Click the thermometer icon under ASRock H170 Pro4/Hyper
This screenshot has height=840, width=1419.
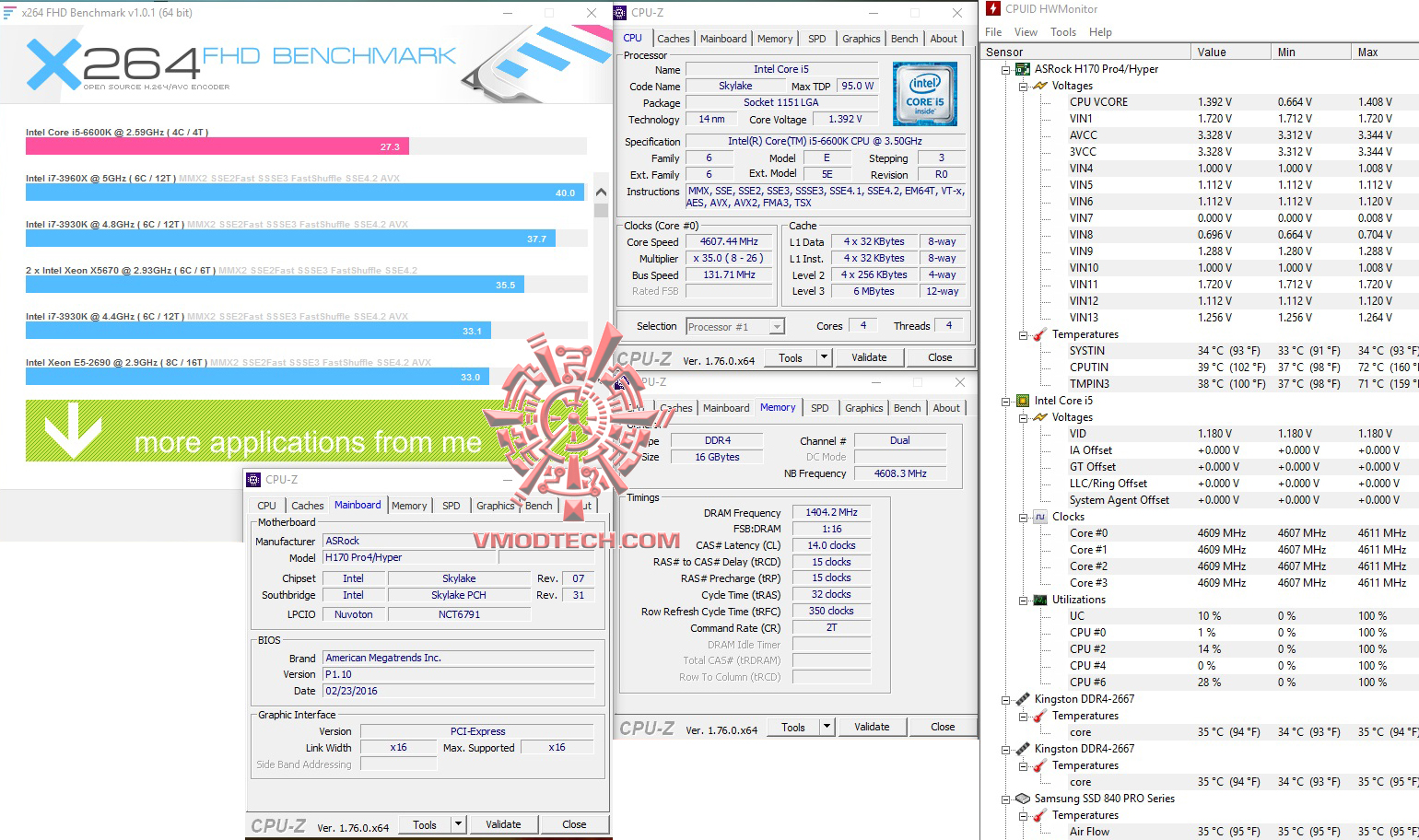1040,334
